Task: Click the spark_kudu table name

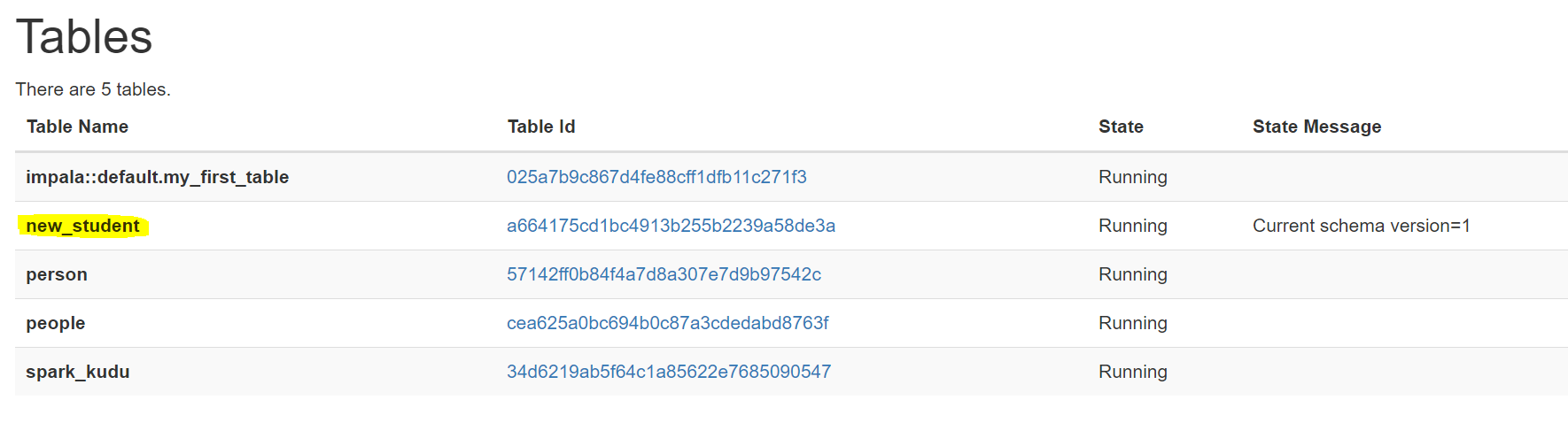Action: coord(78,372)
